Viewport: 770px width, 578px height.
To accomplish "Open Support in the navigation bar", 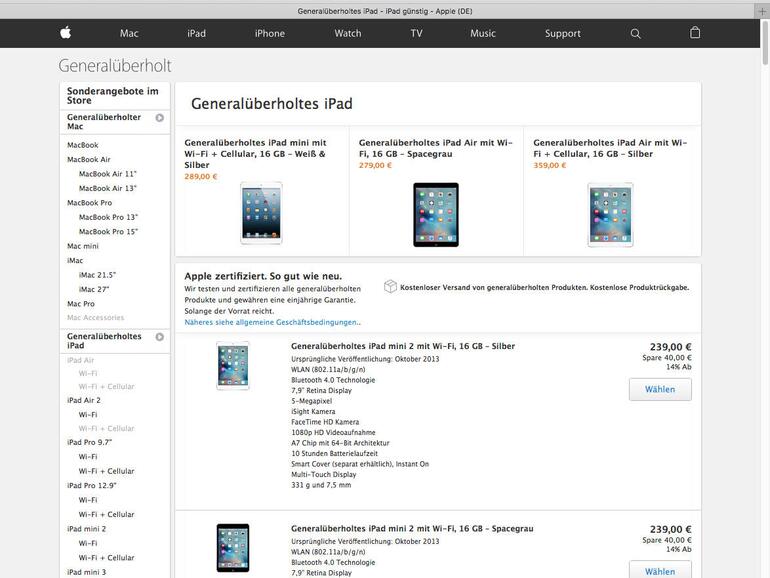I will point(563,33).
